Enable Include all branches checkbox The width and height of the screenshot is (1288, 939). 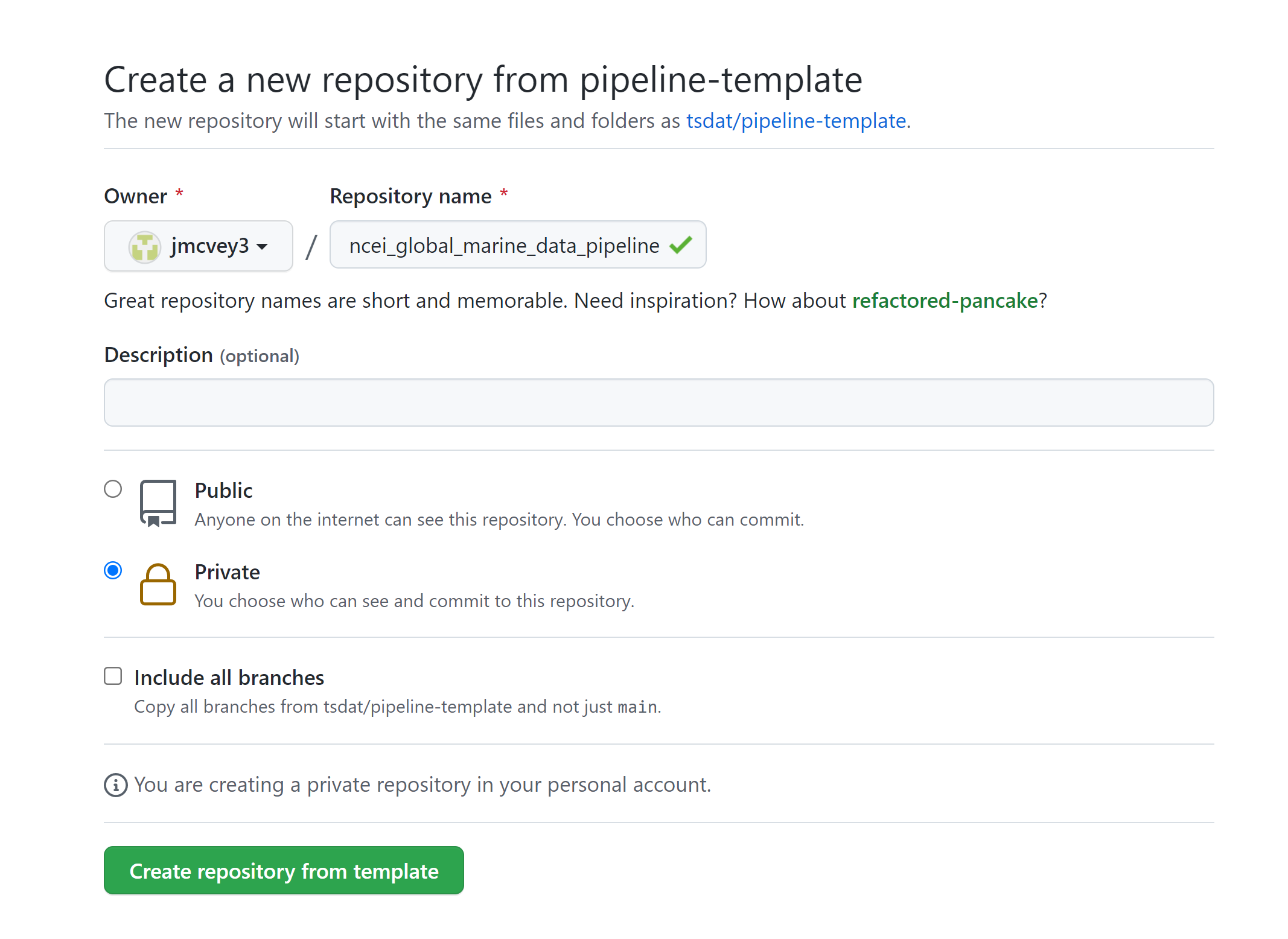pos(113,676)
